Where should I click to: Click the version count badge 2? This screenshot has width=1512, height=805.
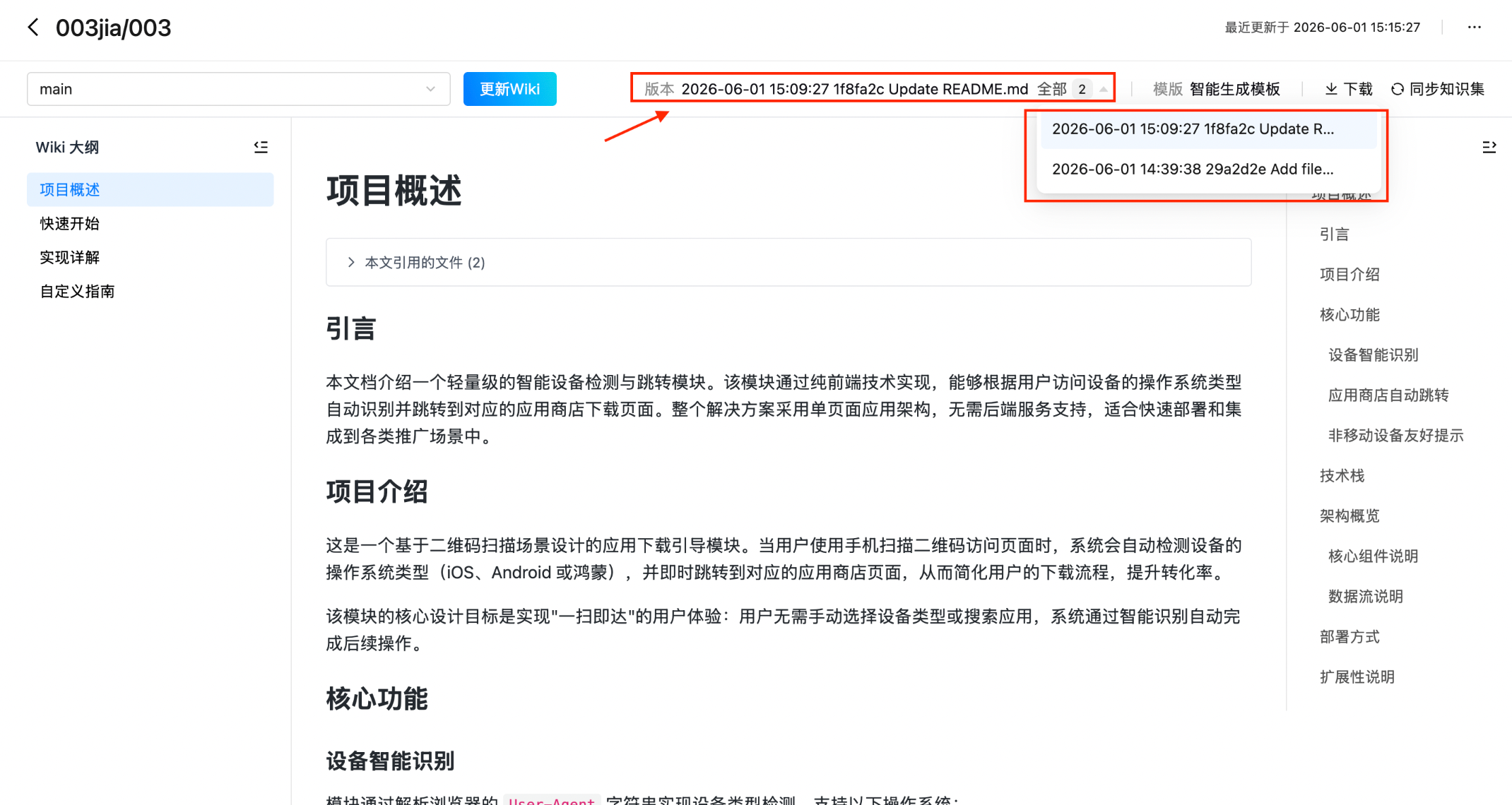pos(1082,89)
